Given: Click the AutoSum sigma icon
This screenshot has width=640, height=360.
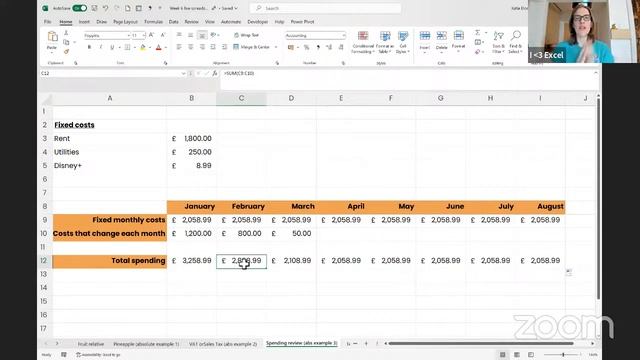Looking at the screenshot, I should coord(478,33).
